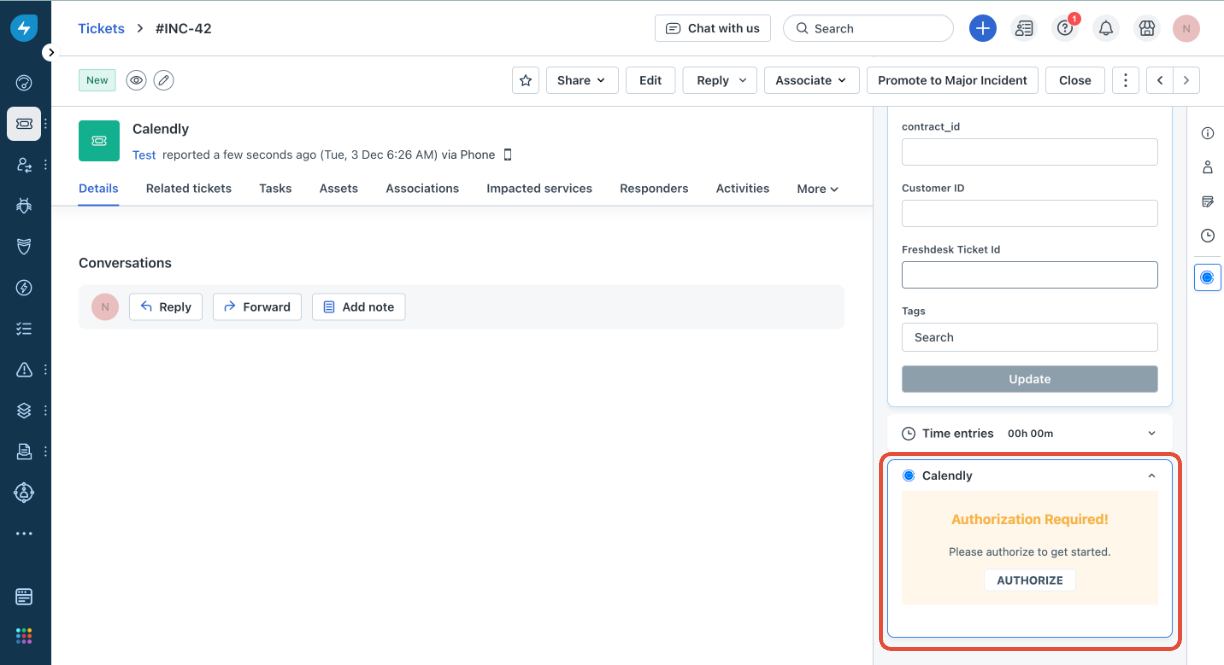The width and height of the screenshot is (1224, 665).
Task: Switch to the Tasks tab
Action: [x=275, y=188]
